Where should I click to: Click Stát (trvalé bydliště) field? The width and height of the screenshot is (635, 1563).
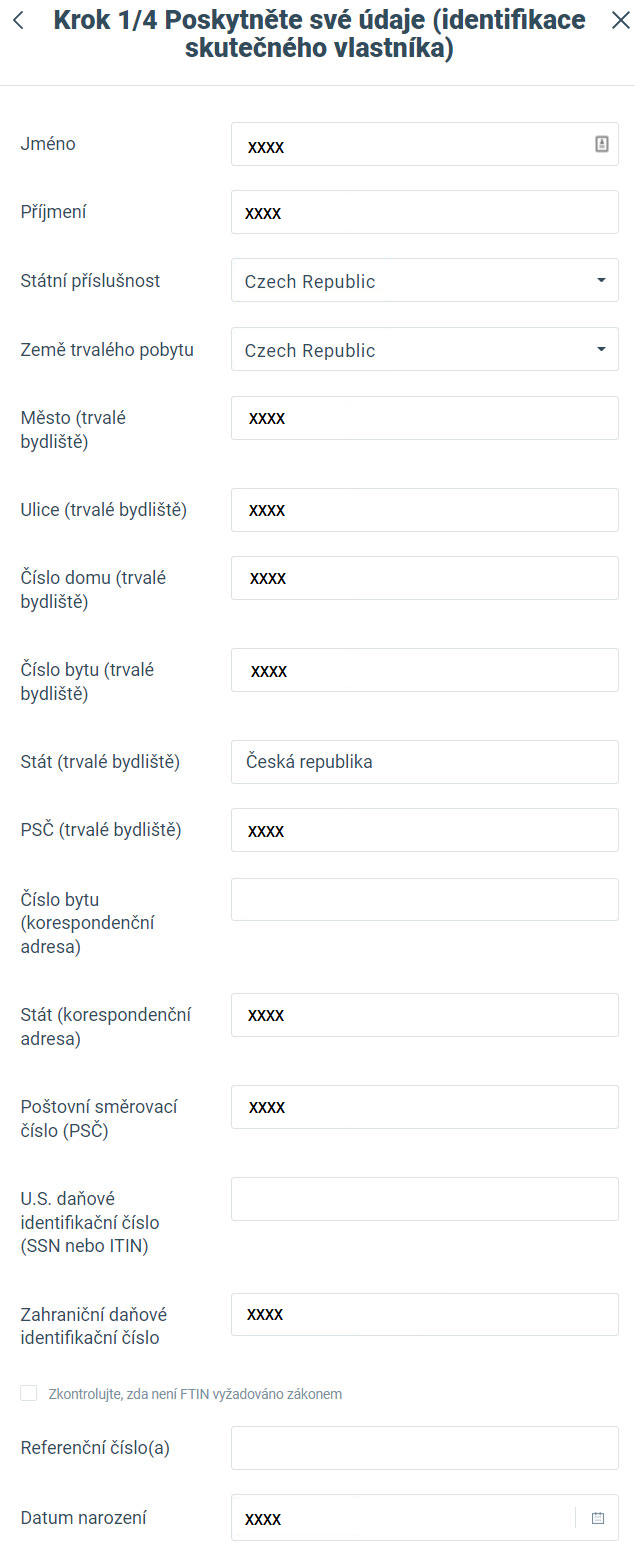pyautogui.click(x=424, y=762)
